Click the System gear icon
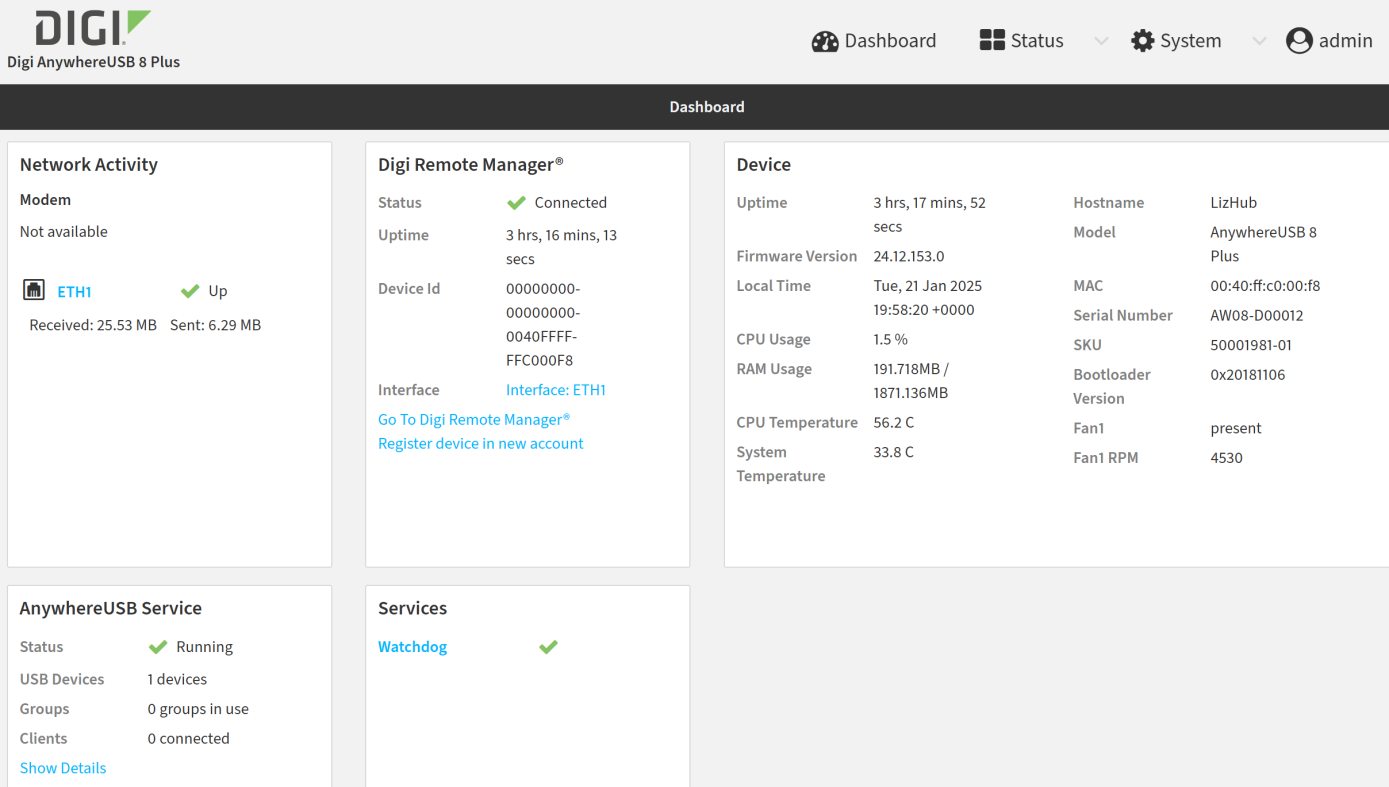 point(1142,41)
